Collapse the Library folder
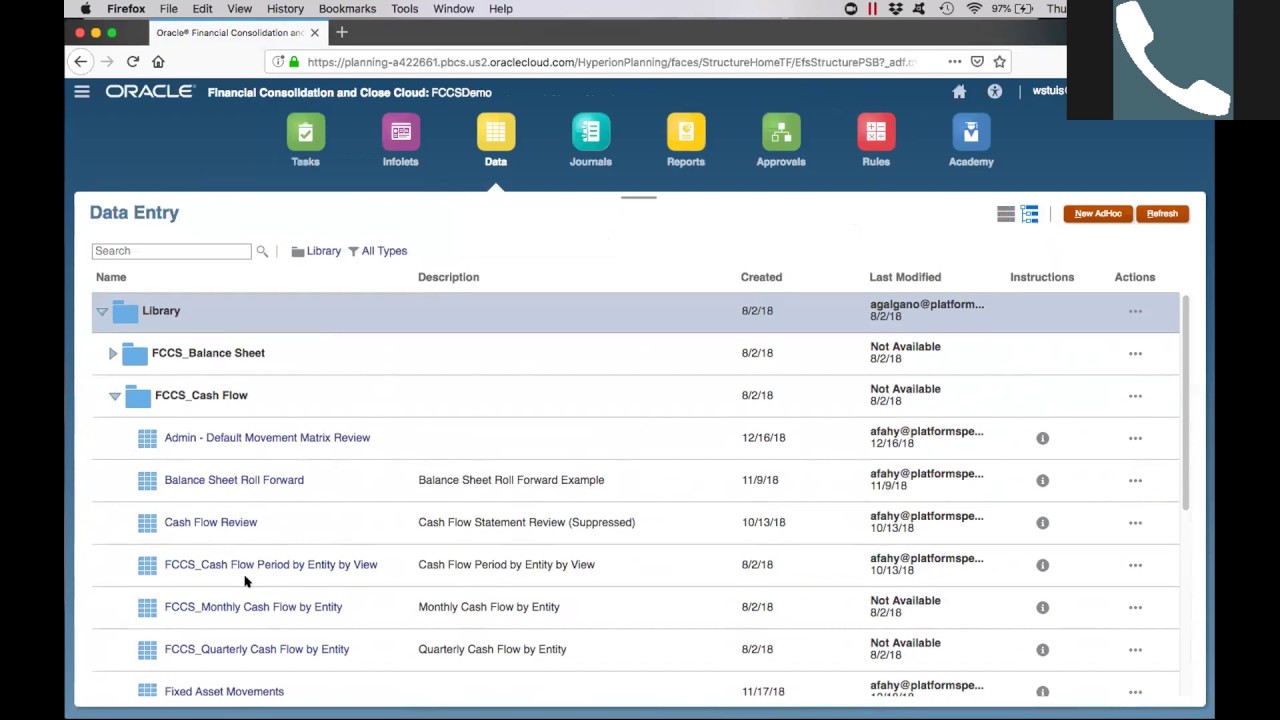Image resolution: width=1280 pixels, height=720 pixels. (x=102, y=312)
